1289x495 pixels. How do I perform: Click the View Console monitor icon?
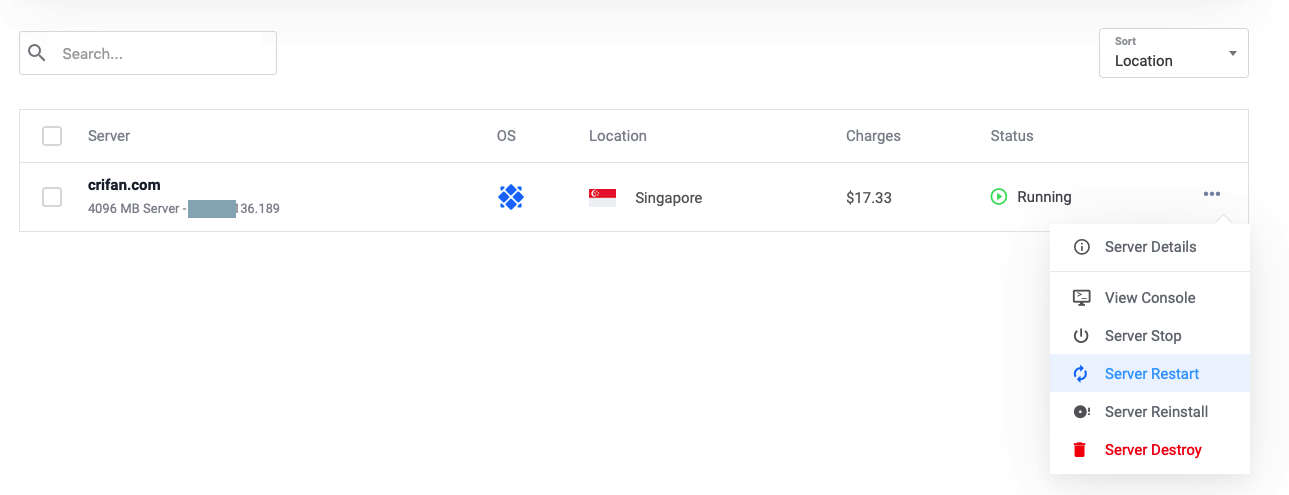tap(1081, 298)
